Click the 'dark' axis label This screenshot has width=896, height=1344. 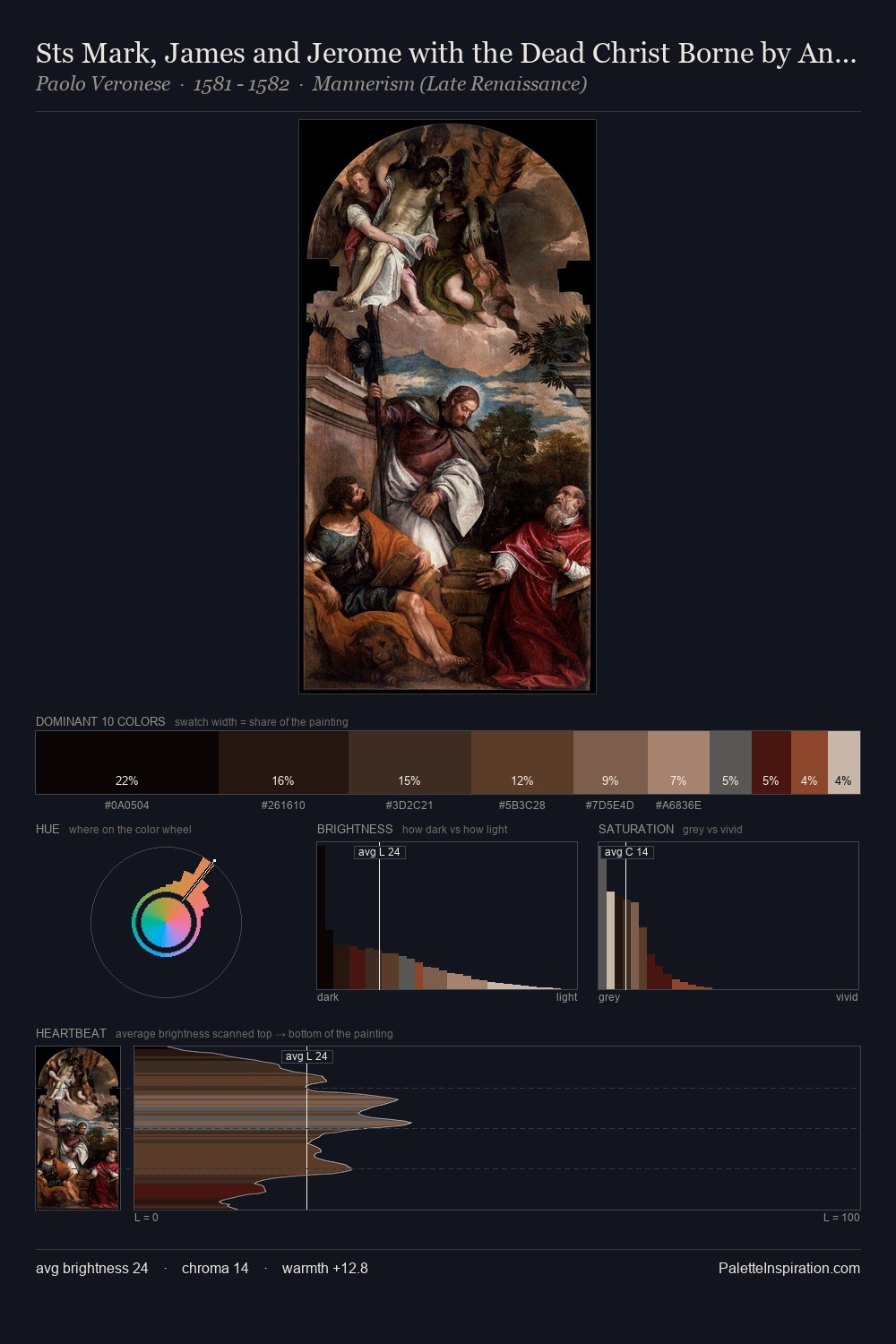tap(328, 997)
